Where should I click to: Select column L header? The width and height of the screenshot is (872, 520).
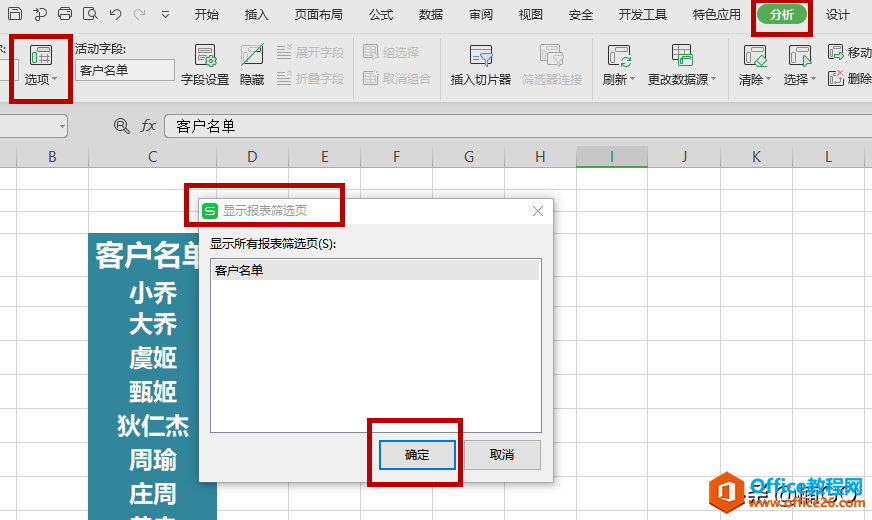(829, 157)
